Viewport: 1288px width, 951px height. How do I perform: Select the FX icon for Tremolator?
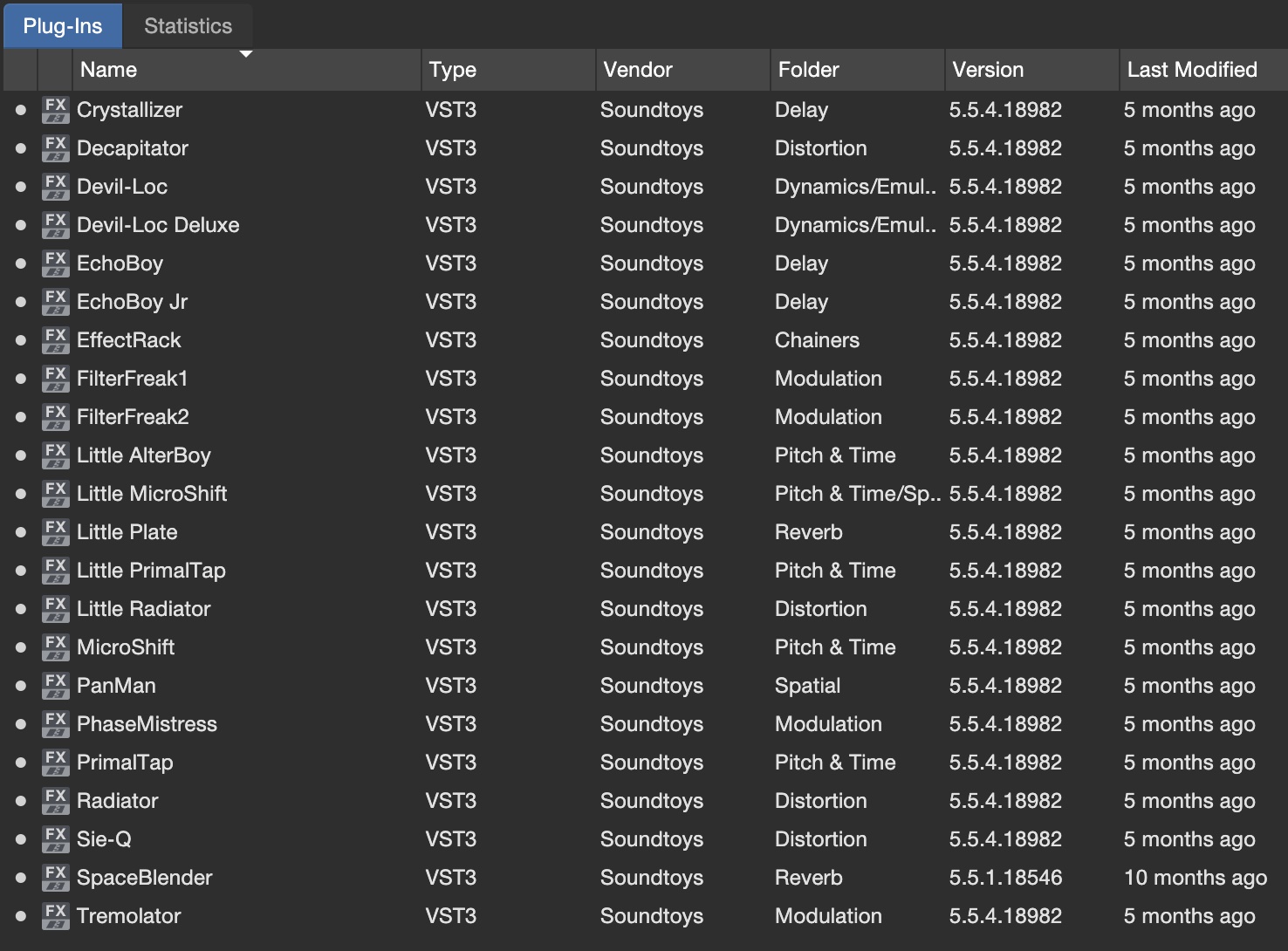pyautogui.click(x=56, y=916)
